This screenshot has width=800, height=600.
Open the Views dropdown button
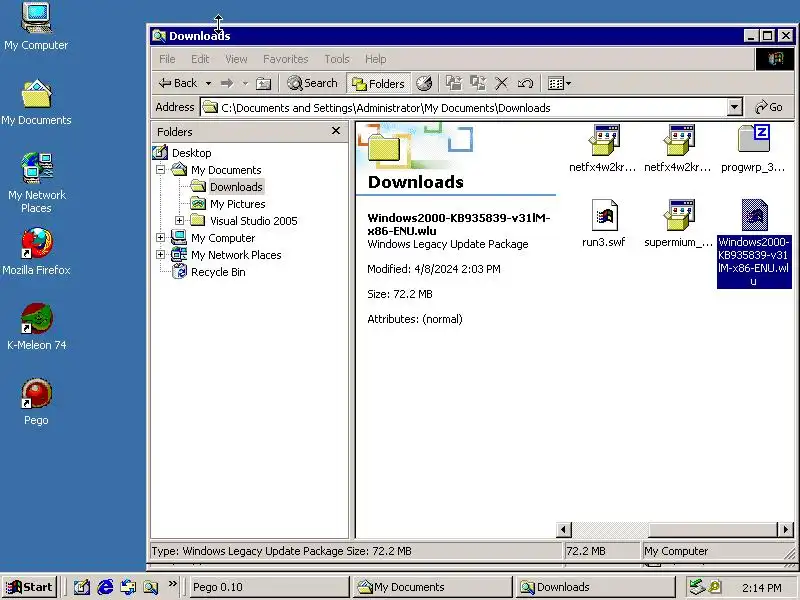(559, 83)
